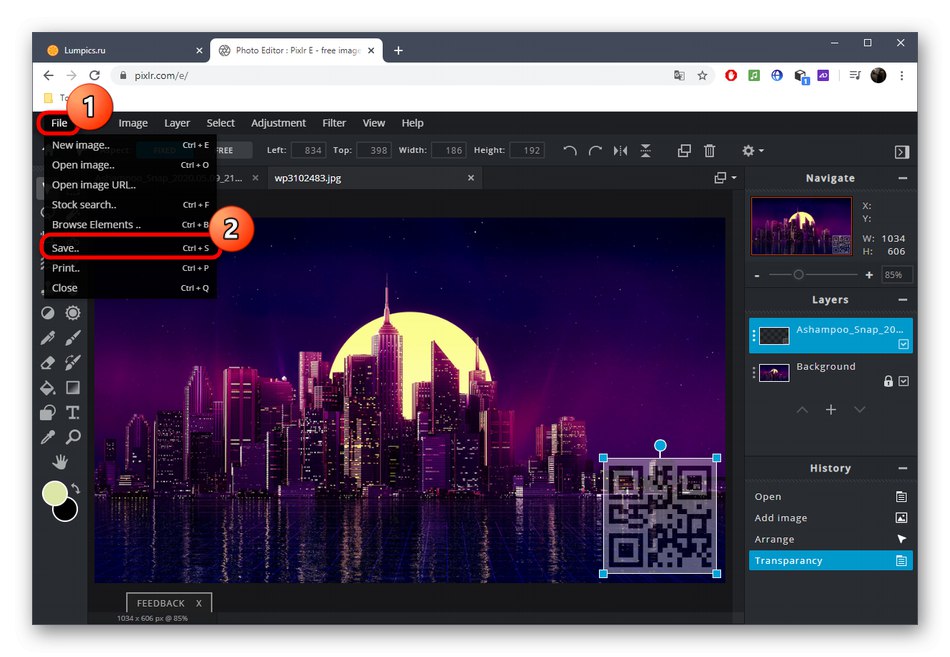Go back in browser history
950x657 pixels.
click(48, 75)
